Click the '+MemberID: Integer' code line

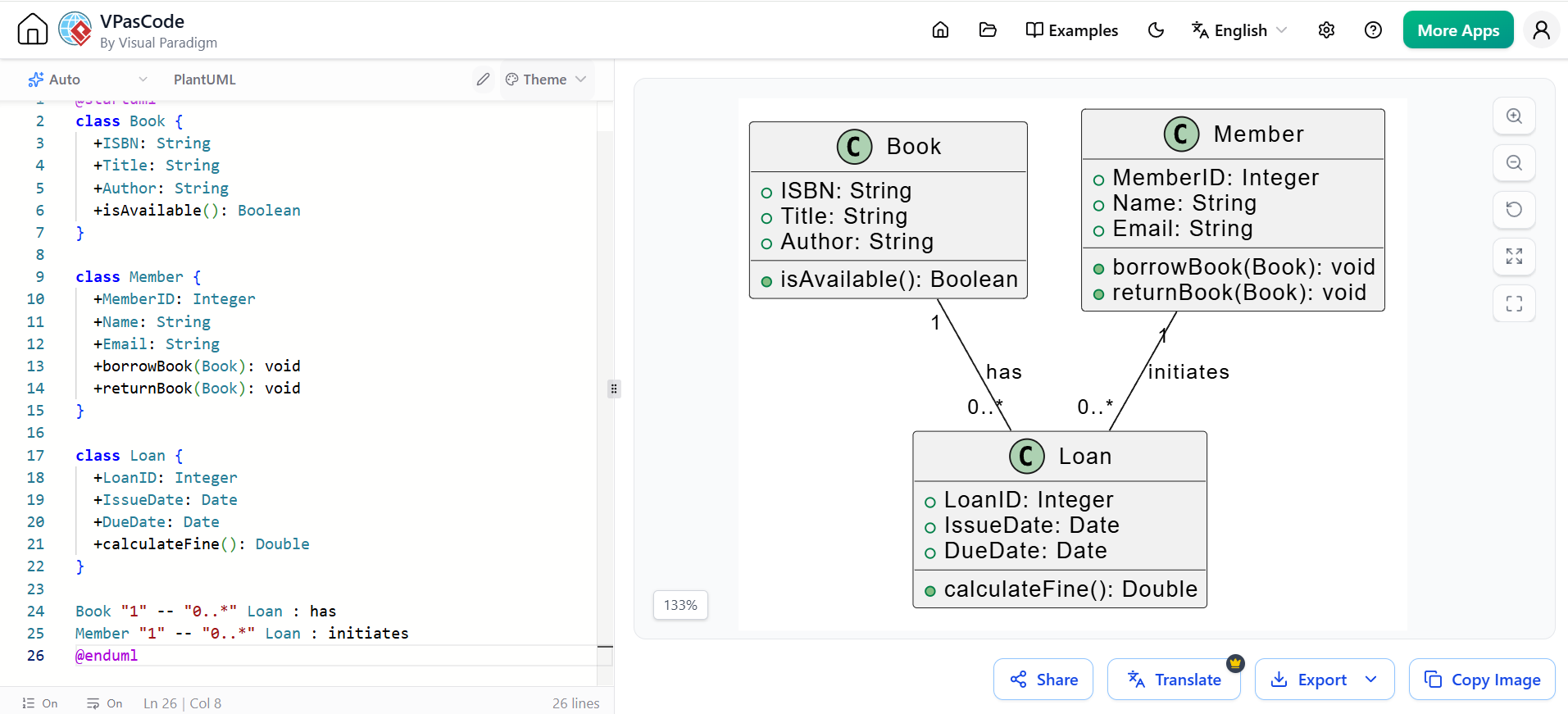pyautogui.click(x=175, y=299)
